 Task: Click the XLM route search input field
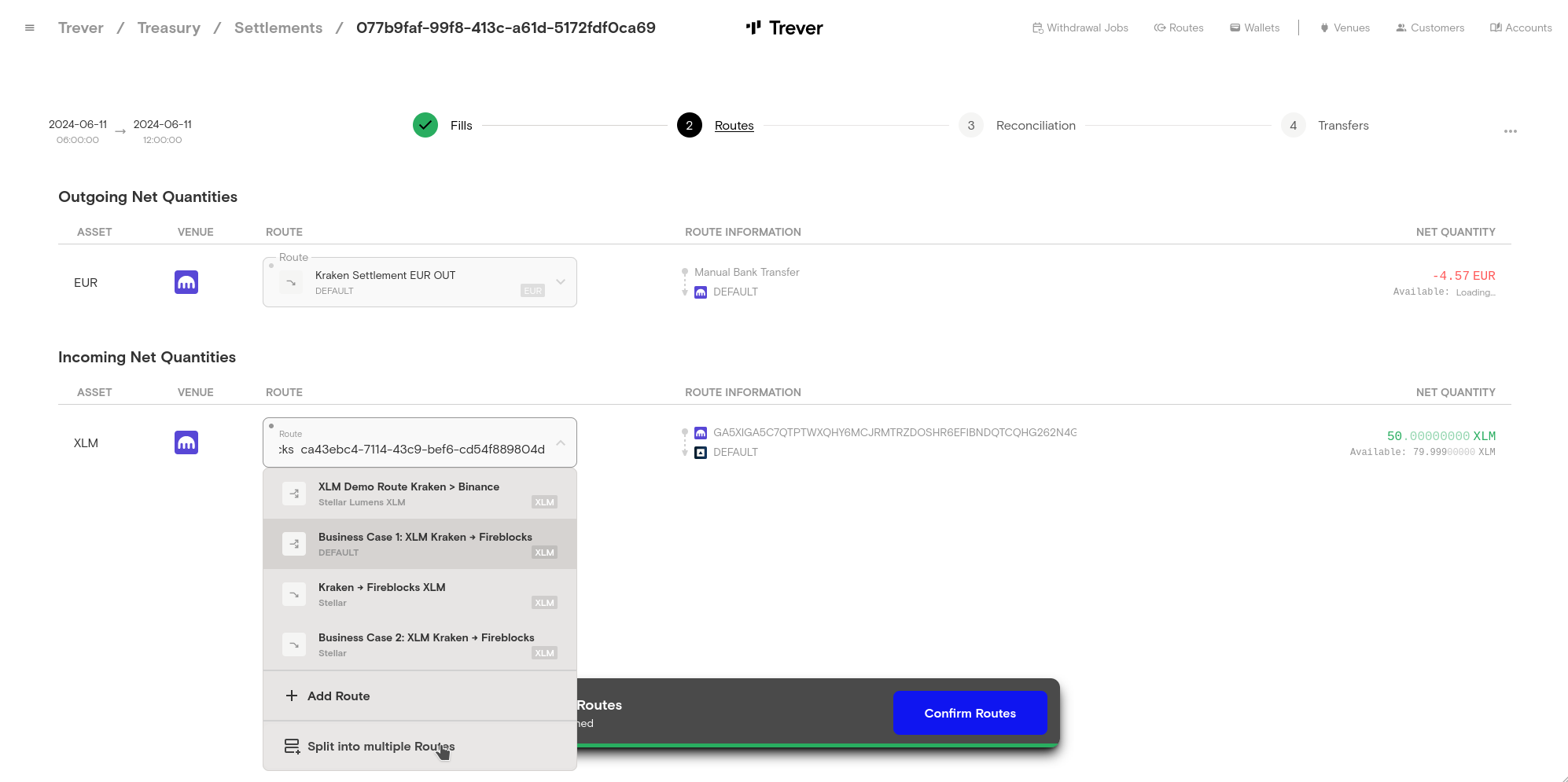tap(413, 449)
